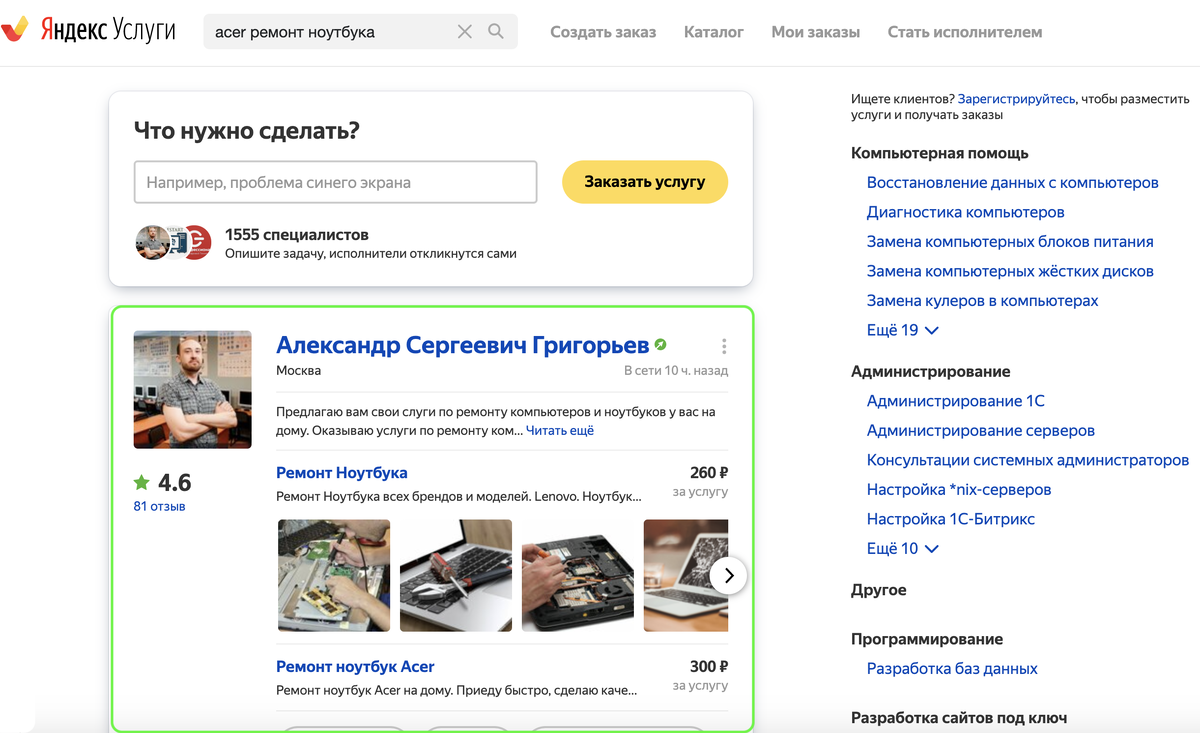Click the Заказать услугу button
The height and width of the screenshot is (733, 1200).
point(645,182)
